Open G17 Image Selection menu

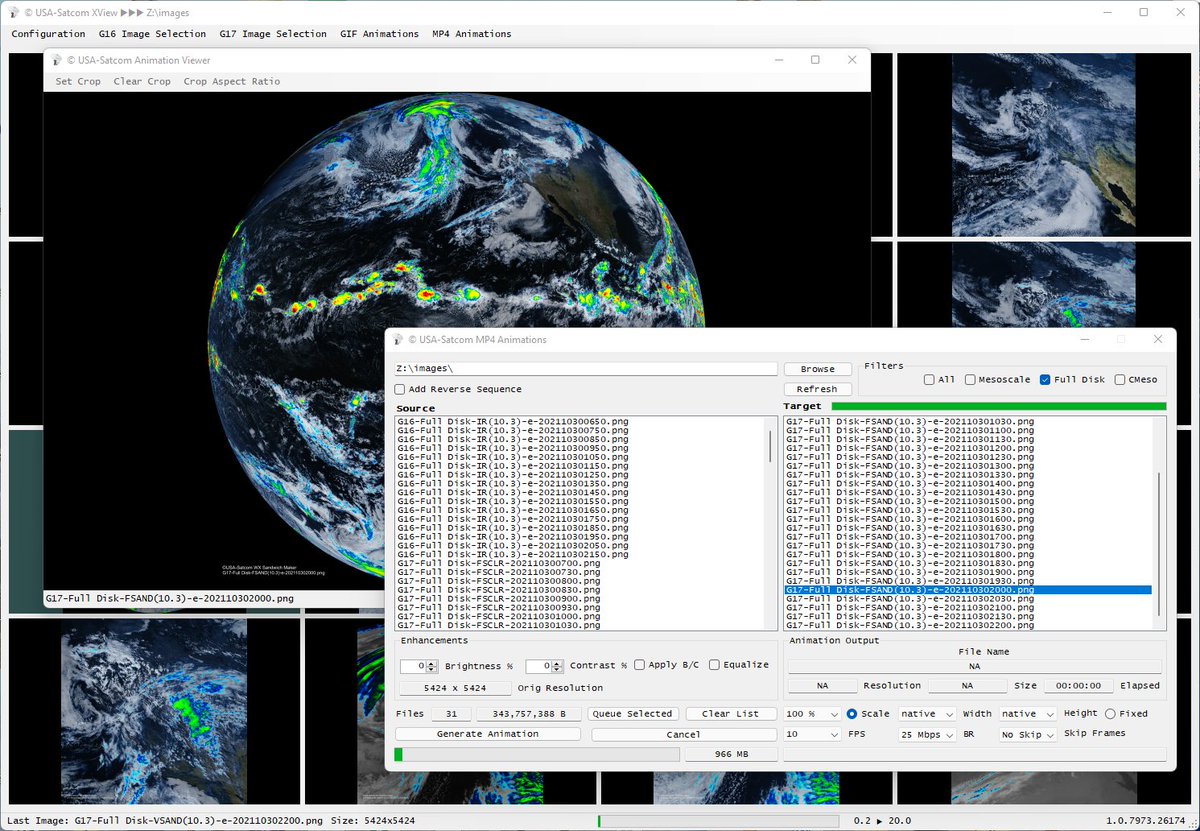point(273,34)
